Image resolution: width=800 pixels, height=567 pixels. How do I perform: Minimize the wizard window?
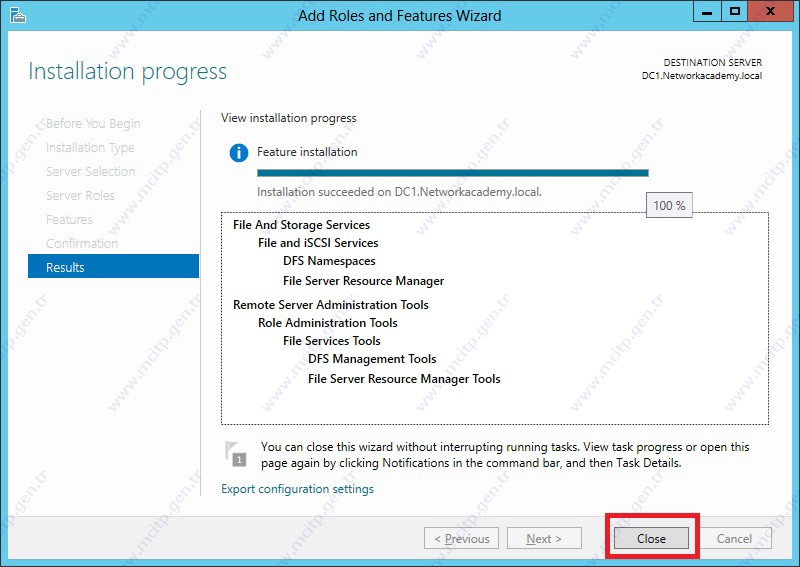[707, 11]
